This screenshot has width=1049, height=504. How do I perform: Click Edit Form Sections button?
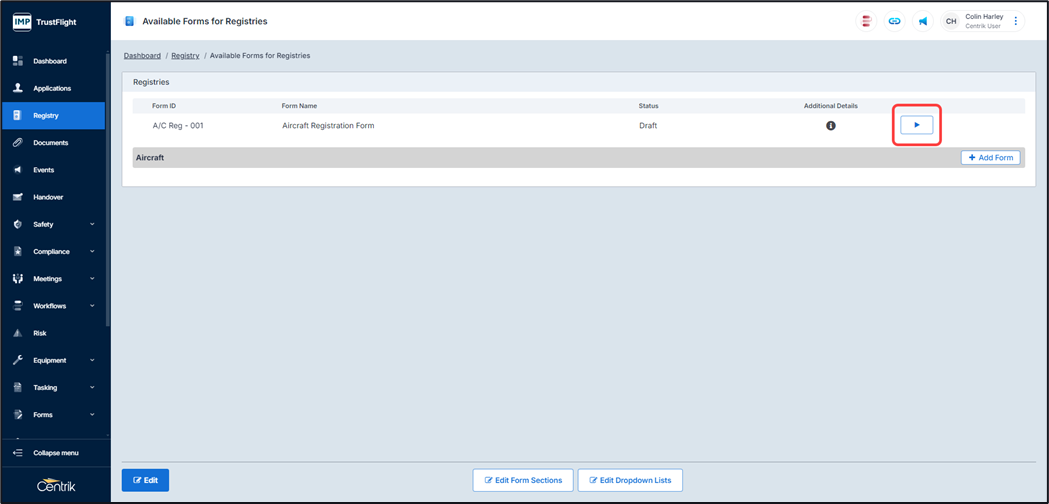pyautogui.click(x=523, y=480)
